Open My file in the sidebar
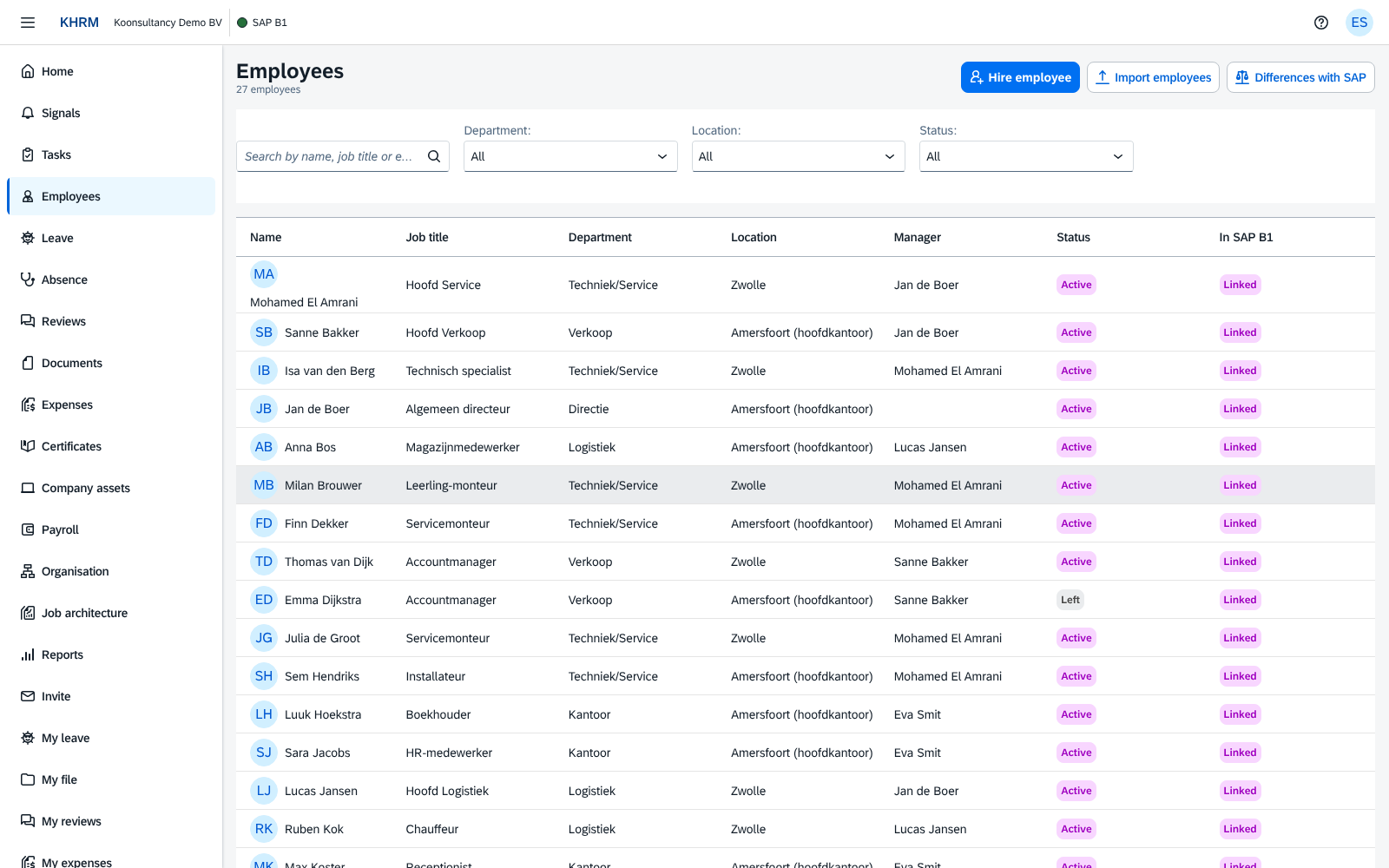Viewport: 1389px width, 868px height. coord(111,779)
